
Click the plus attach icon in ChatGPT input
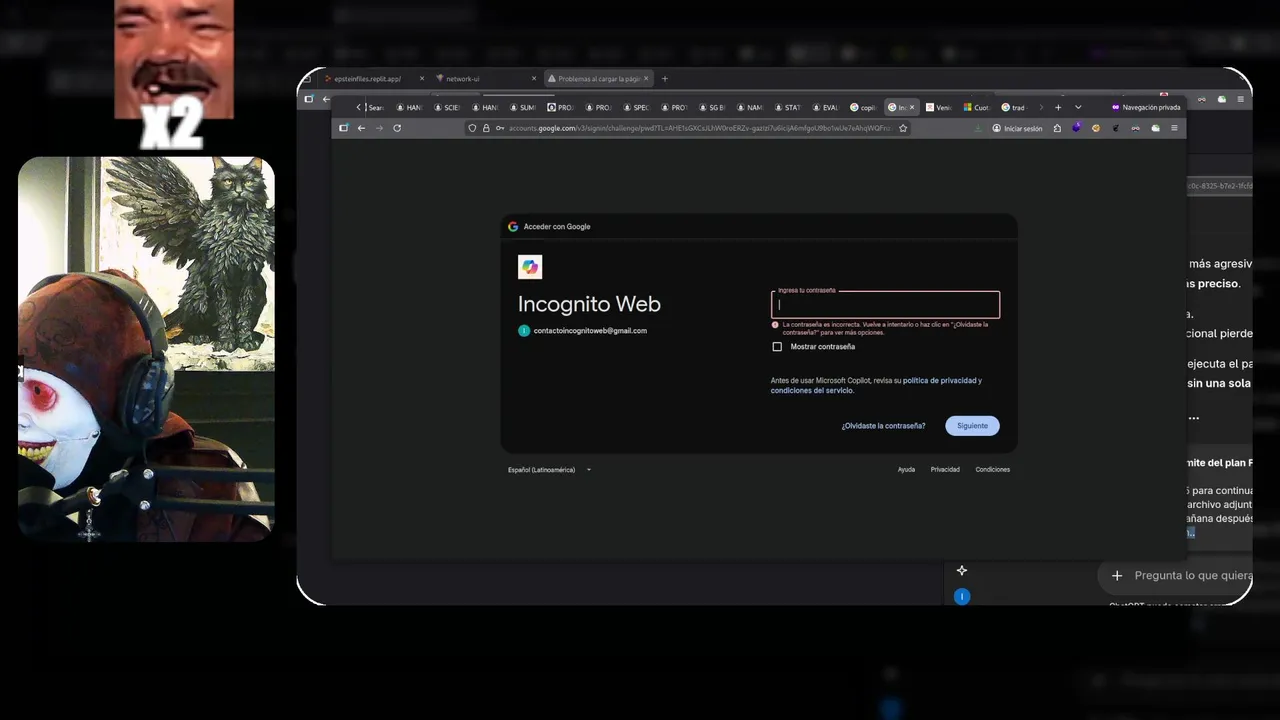1117,575
